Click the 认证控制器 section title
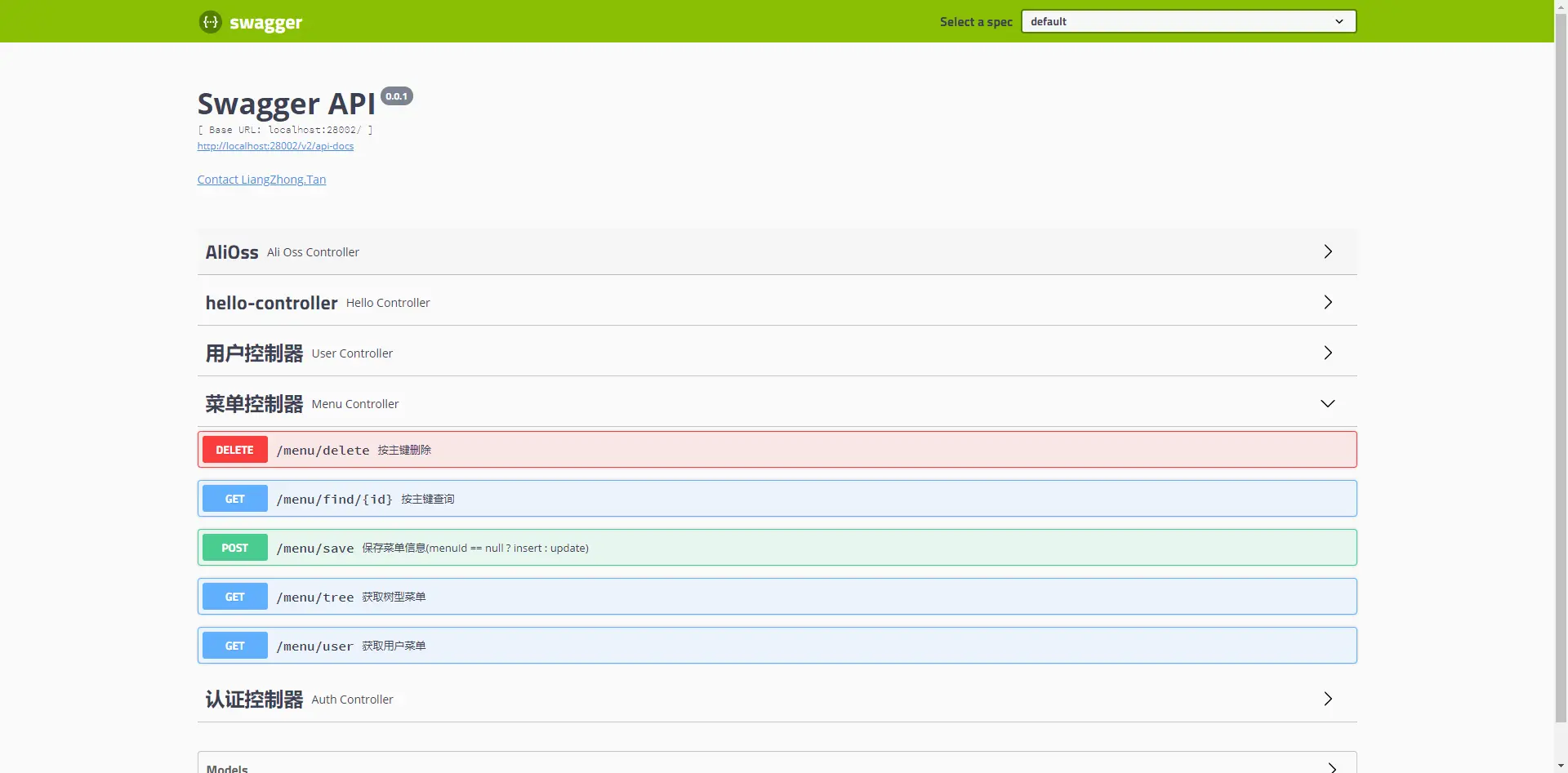The height and width of the screenshot is (773, 1568). (254, 700)
